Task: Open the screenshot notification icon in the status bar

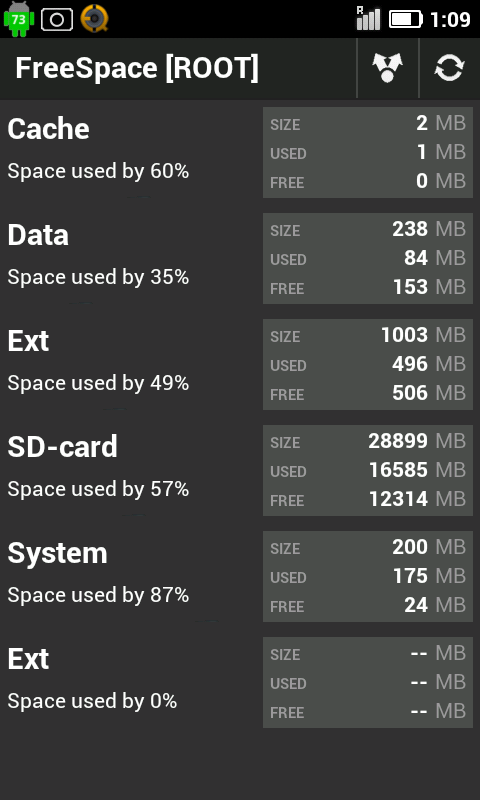Action: (x=57, y=19)
